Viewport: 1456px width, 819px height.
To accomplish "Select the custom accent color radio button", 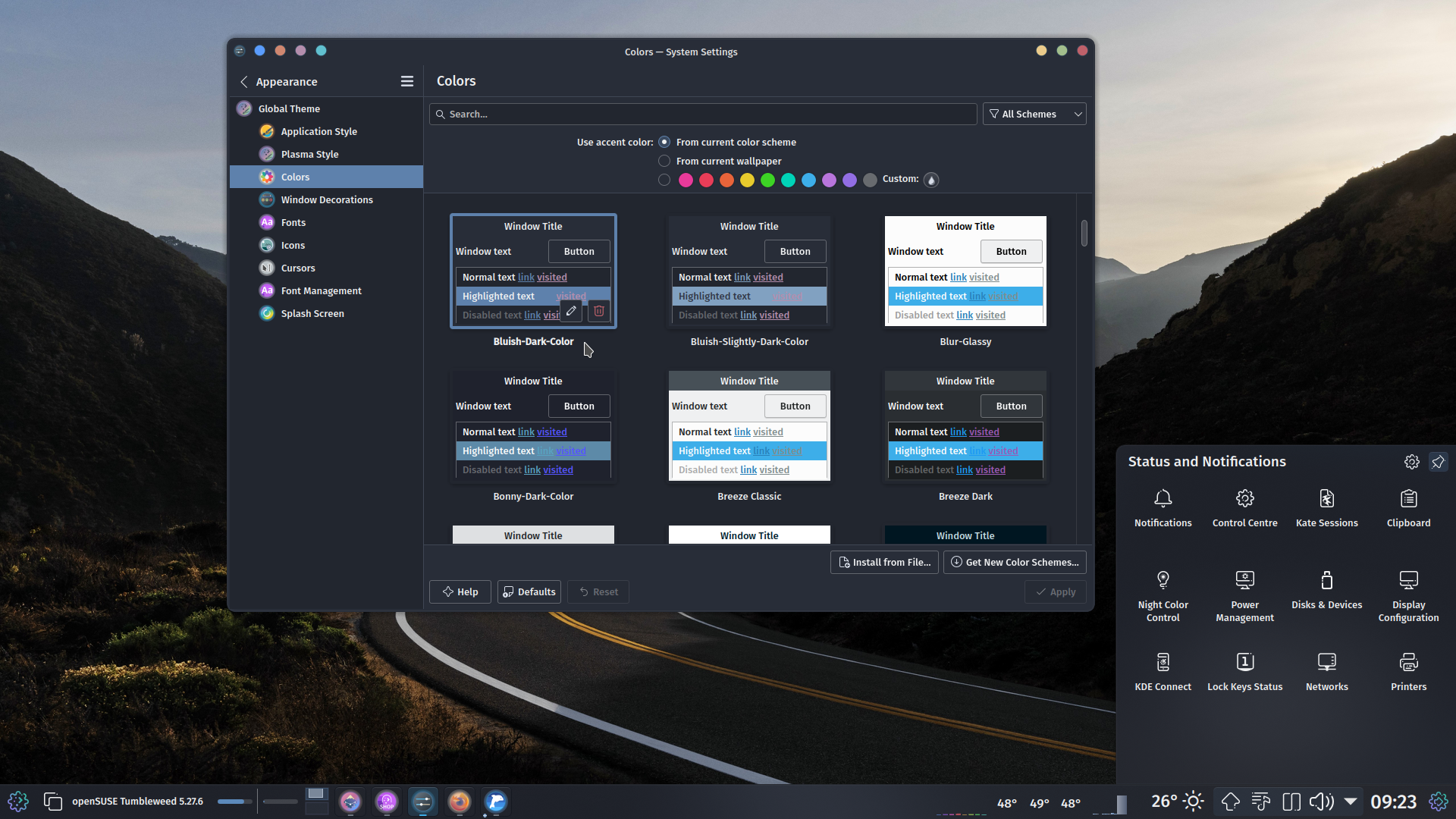I will pyautogui.click(x=664, y=180).
